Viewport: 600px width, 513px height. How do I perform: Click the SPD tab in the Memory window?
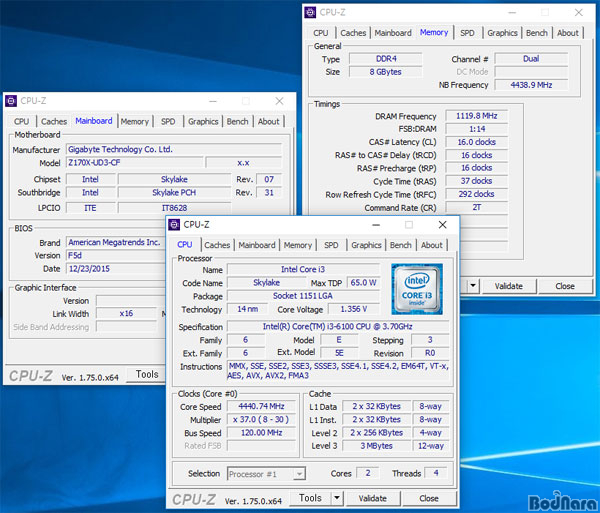[467, 33]
